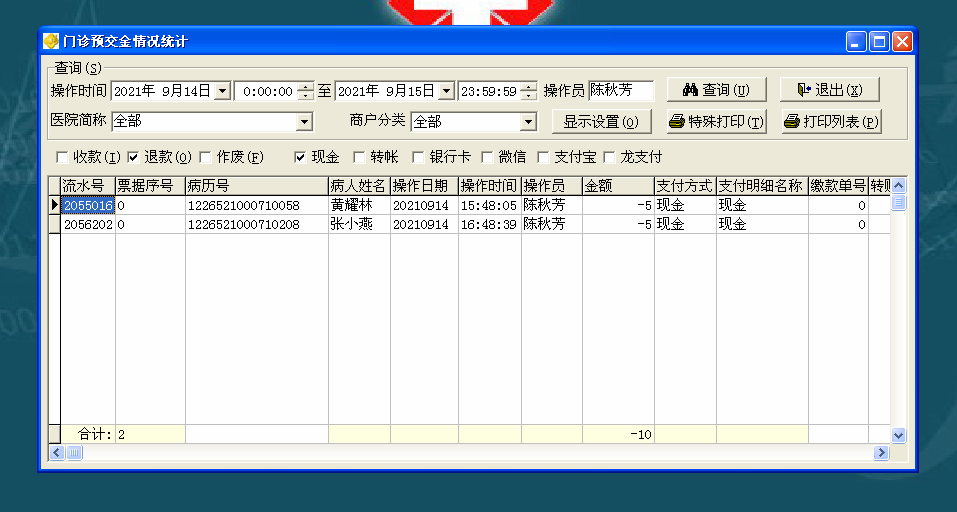The width and height of the screenshot is (957, 512).
Task: Expand the 商户分类 combo box
Action: coord(528,122)
